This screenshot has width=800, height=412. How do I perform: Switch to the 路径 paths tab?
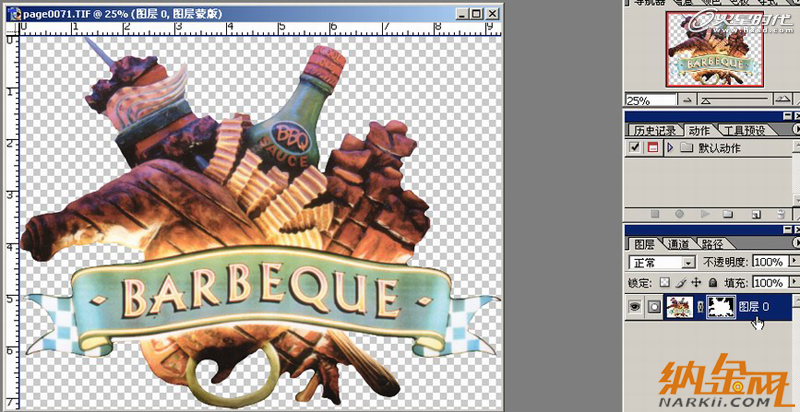point(712,244)
